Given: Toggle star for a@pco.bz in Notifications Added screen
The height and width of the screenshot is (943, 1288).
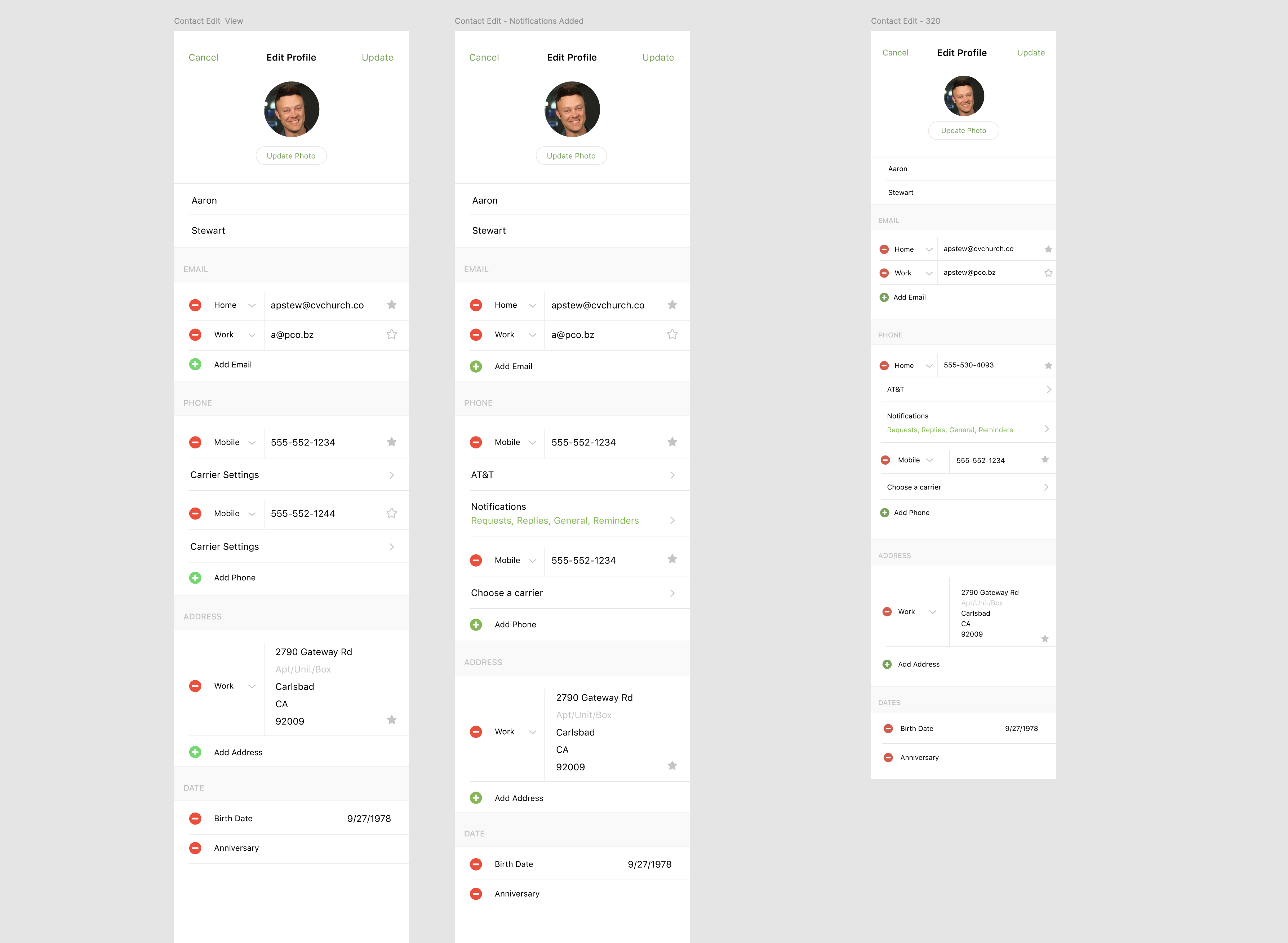Looking at the screenshot, I should click(x=672, y=335).
